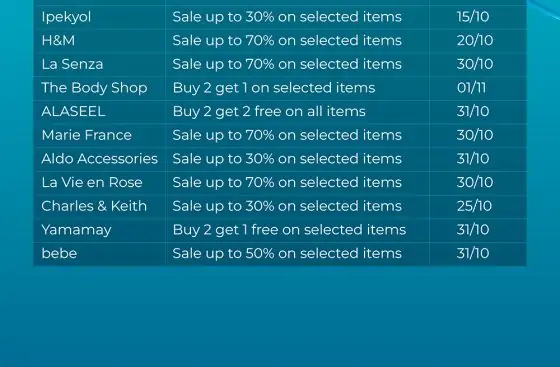Click the 25/10 date for Charles & Keith
560x367 pixels.
point(474,206)
